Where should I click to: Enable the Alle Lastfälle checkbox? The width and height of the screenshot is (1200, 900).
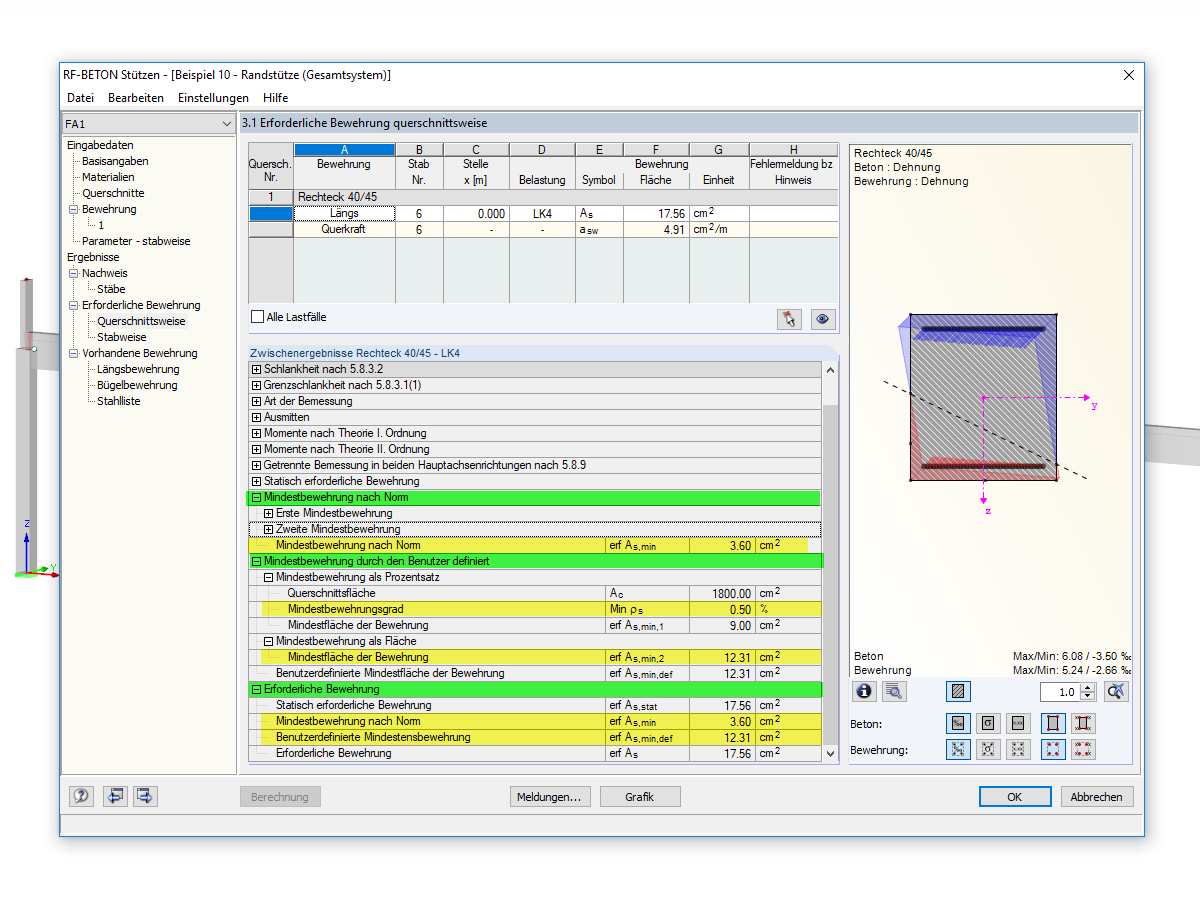click(x=258, y=317)
